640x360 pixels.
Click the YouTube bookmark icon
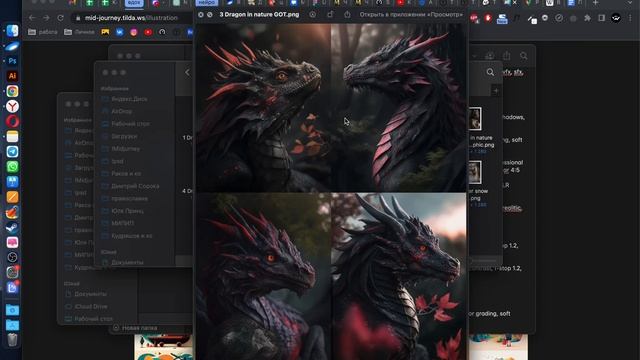[x=148, y=32]
